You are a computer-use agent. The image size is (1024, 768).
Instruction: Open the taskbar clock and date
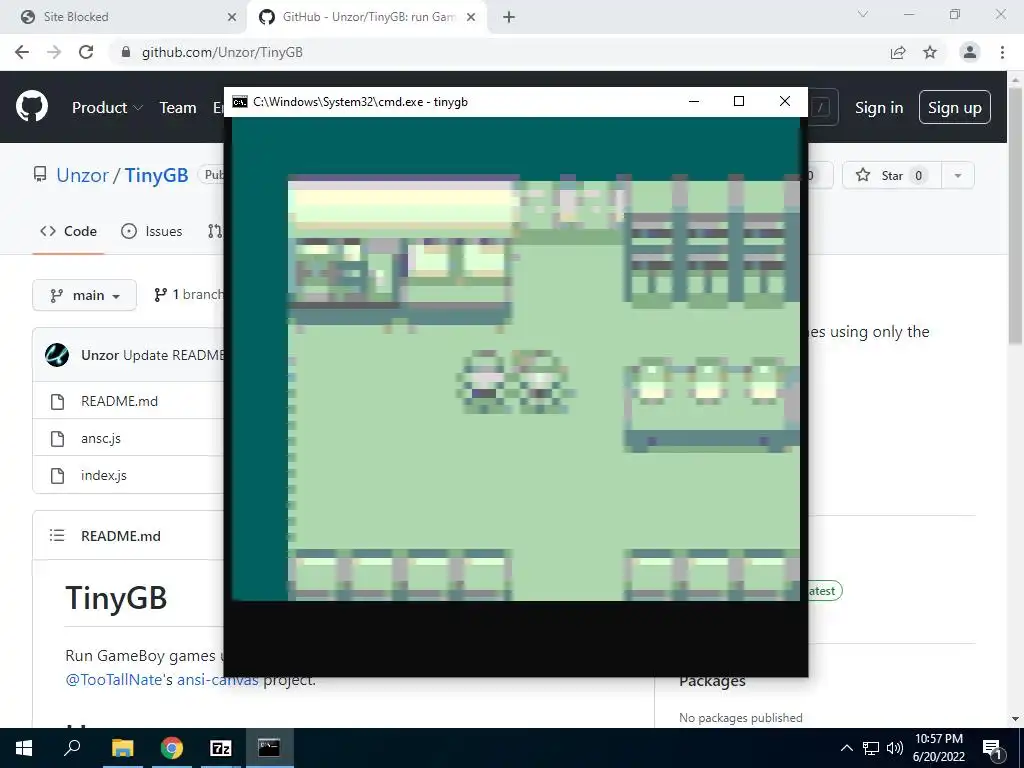(x=939, y=748)
